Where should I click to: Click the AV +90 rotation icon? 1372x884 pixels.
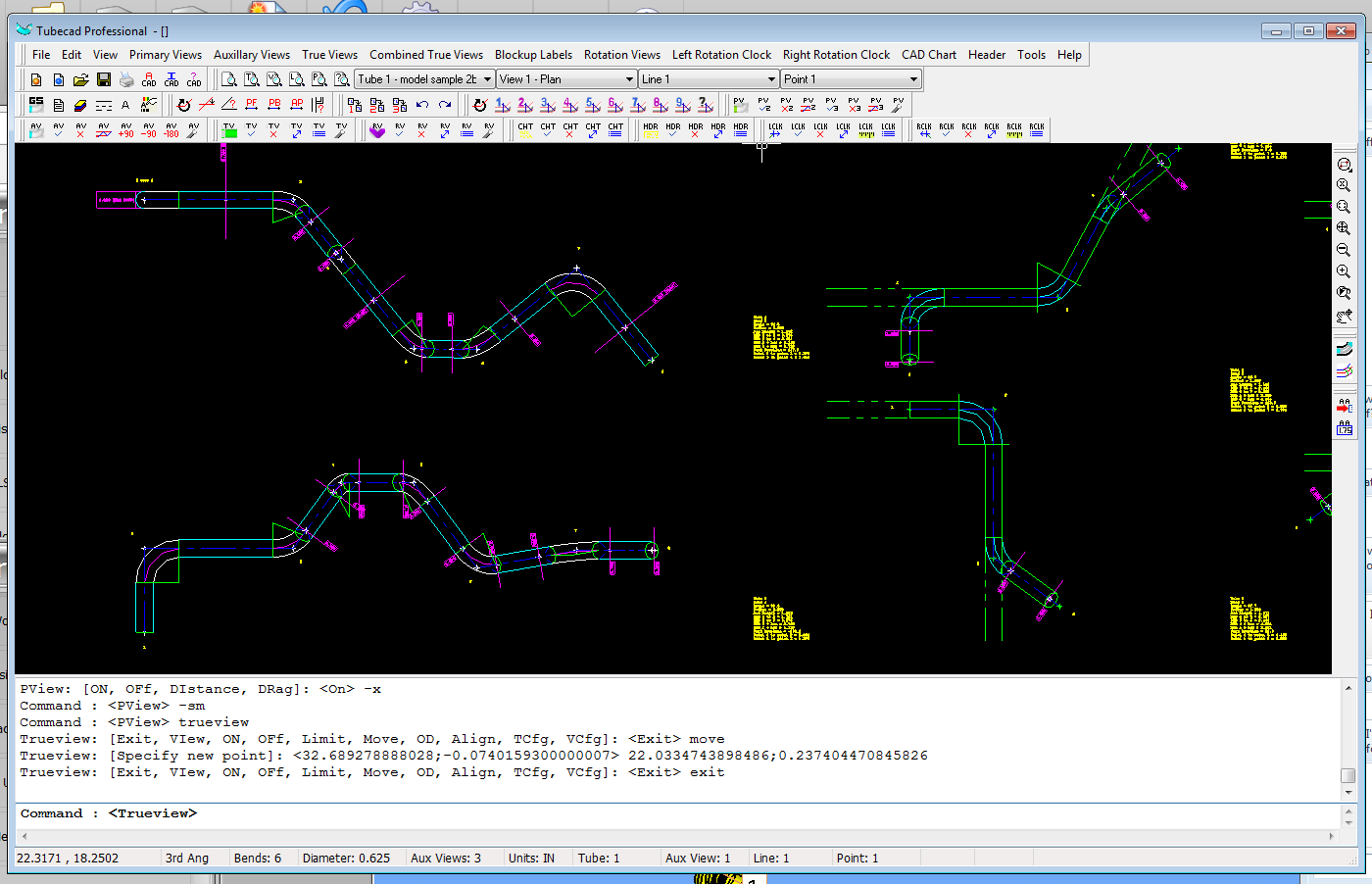[126, 129]
